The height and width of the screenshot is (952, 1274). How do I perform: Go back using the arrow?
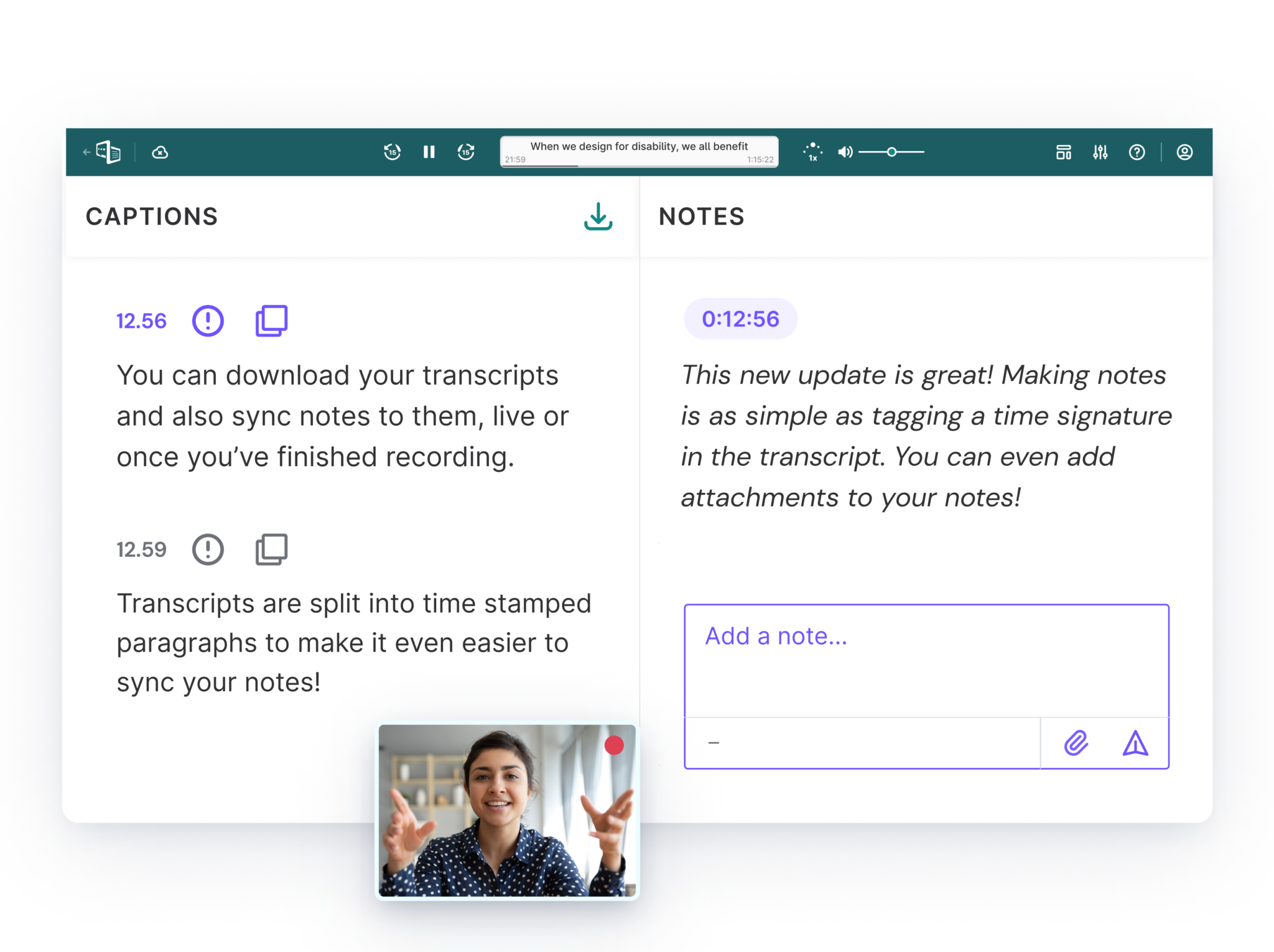pyautogui.click(x=86, y=152)
